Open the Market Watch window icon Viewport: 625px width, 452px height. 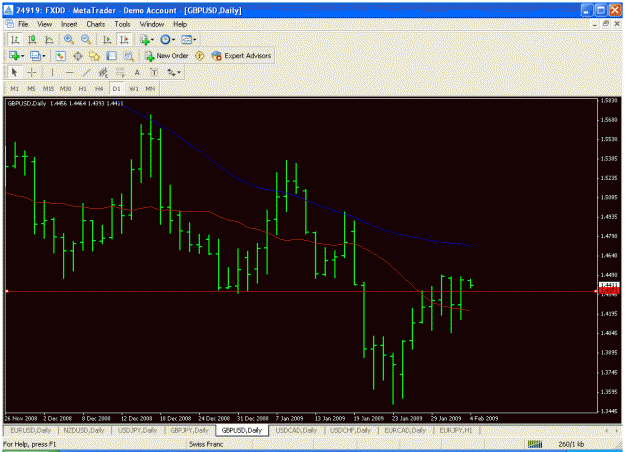(x=60, y=56)
